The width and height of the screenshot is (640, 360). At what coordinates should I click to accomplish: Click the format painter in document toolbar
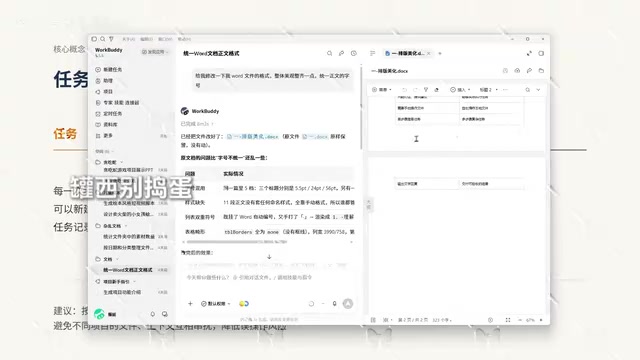click(x=426, y=89)
